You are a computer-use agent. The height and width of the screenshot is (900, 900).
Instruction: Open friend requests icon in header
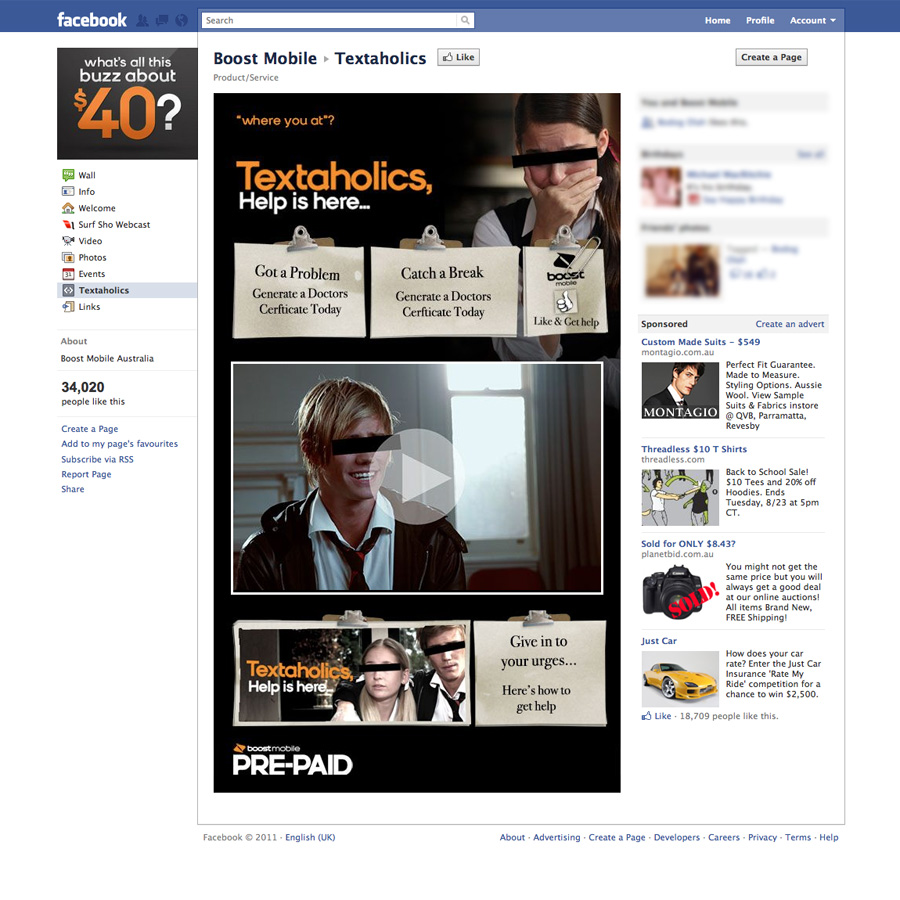(x=142, y=21)
